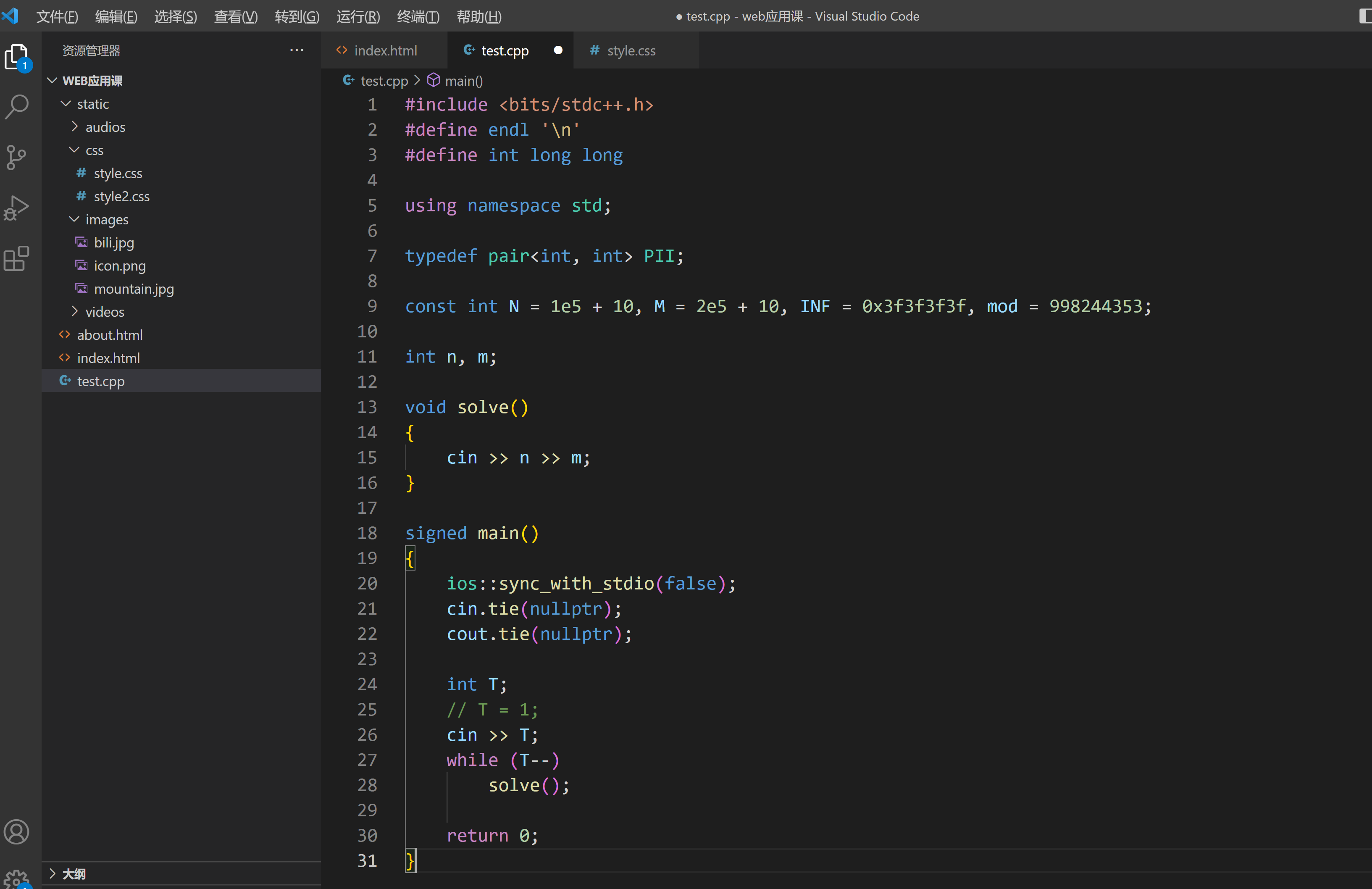This screenshot has width=1372, height=889.
Task: Open the 编辑(E) menu
Action: pyautogui.click(x=116, y=16)
